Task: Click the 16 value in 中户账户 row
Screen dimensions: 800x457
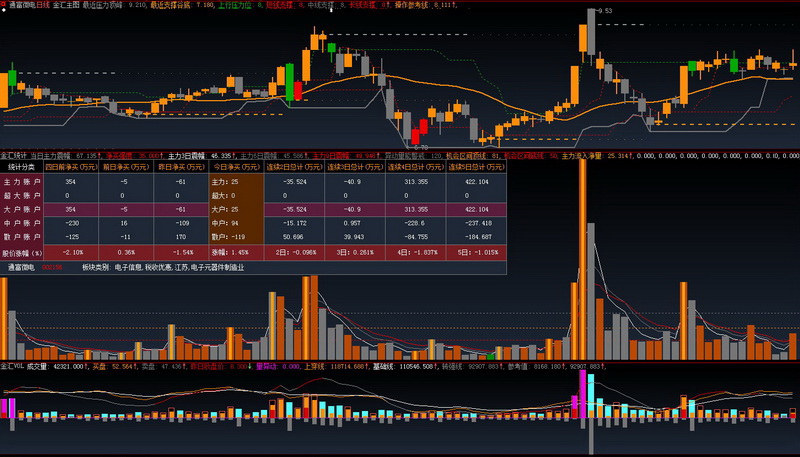Action: point(126,223)
